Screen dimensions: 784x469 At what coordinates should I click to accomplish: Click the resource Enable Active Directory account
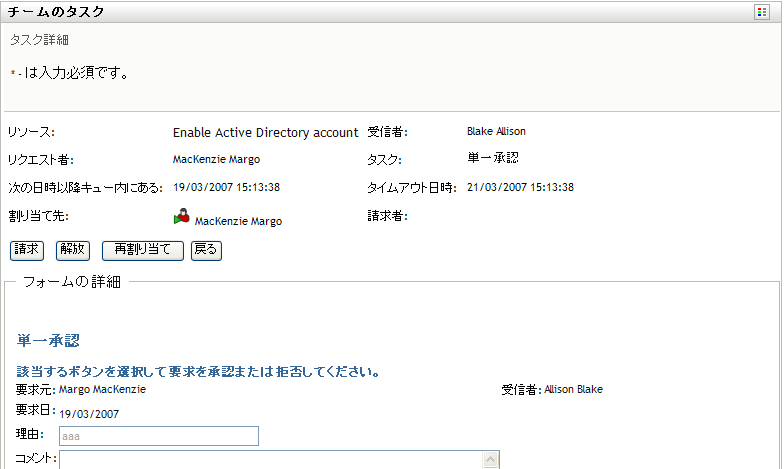click(x=265, y=132)
